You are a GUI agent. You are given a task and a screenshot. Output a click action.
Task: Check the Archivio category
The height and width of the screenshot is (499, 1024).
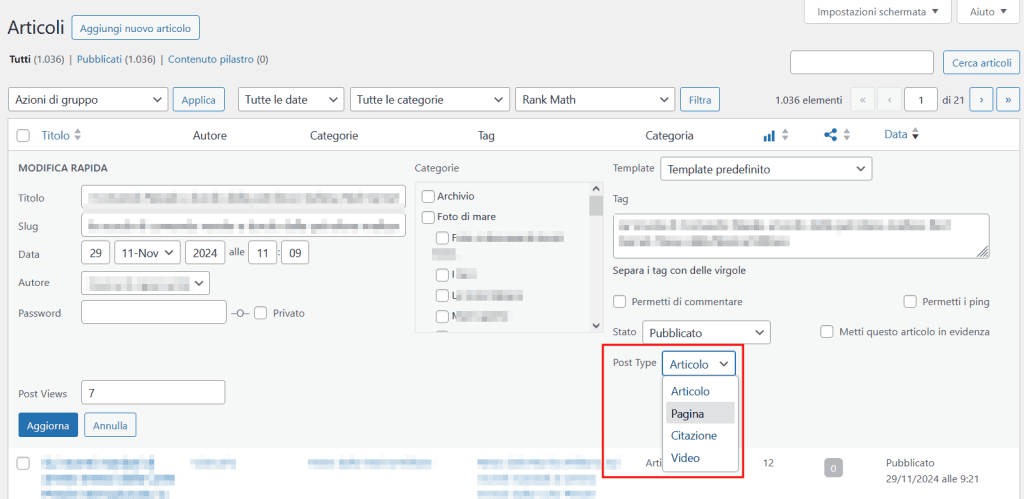(x=428, y=196)
